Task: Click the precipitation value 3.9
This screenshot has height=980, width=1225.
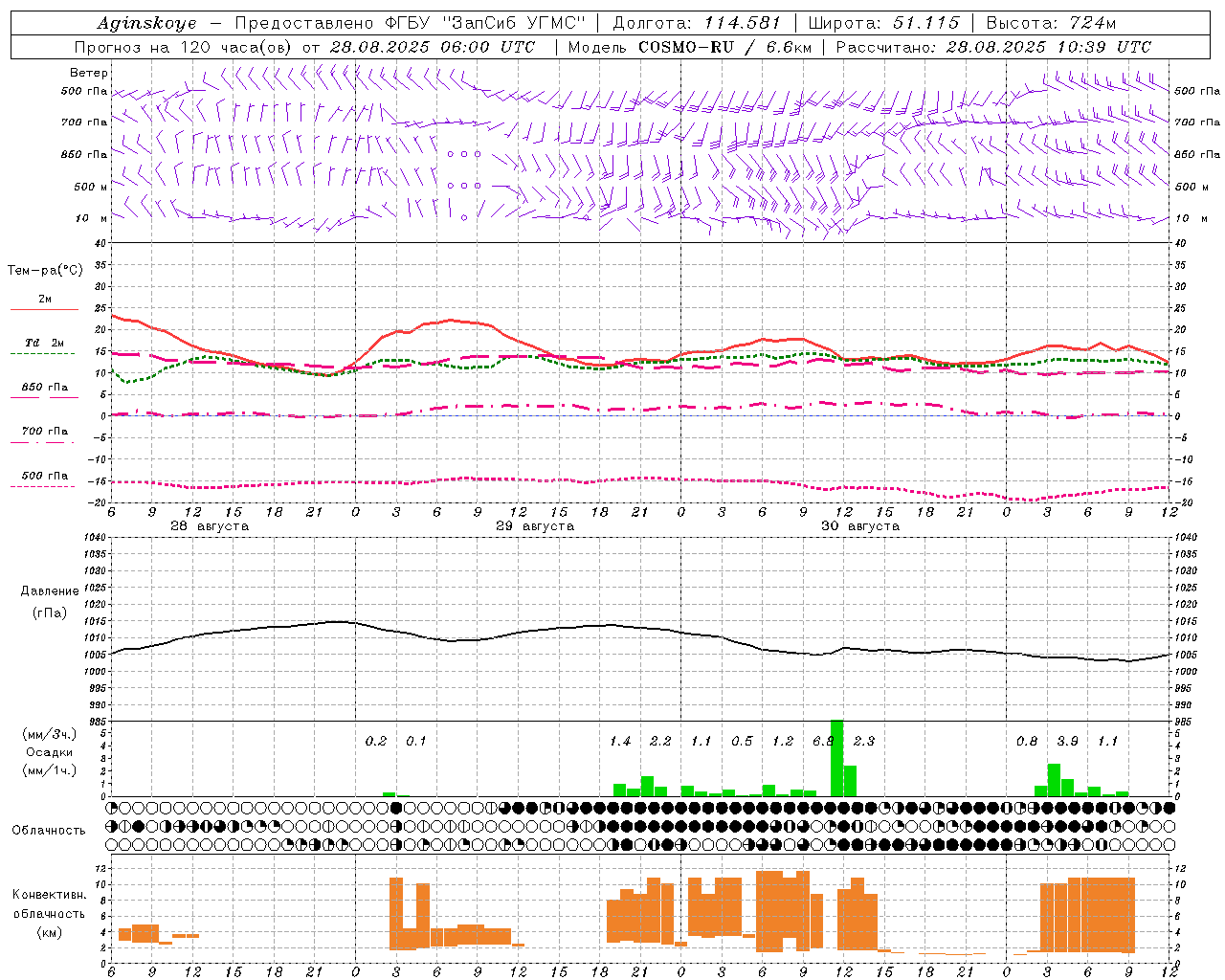Action: click(1067, 742)
